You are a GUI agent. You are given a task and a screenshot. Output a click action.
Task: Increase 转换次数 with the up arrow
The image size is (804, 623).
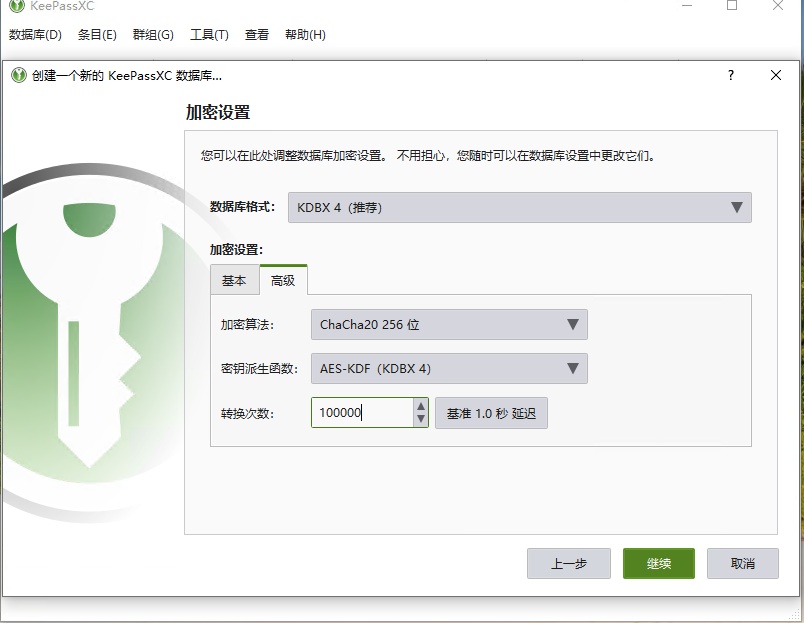click(421, 406)
